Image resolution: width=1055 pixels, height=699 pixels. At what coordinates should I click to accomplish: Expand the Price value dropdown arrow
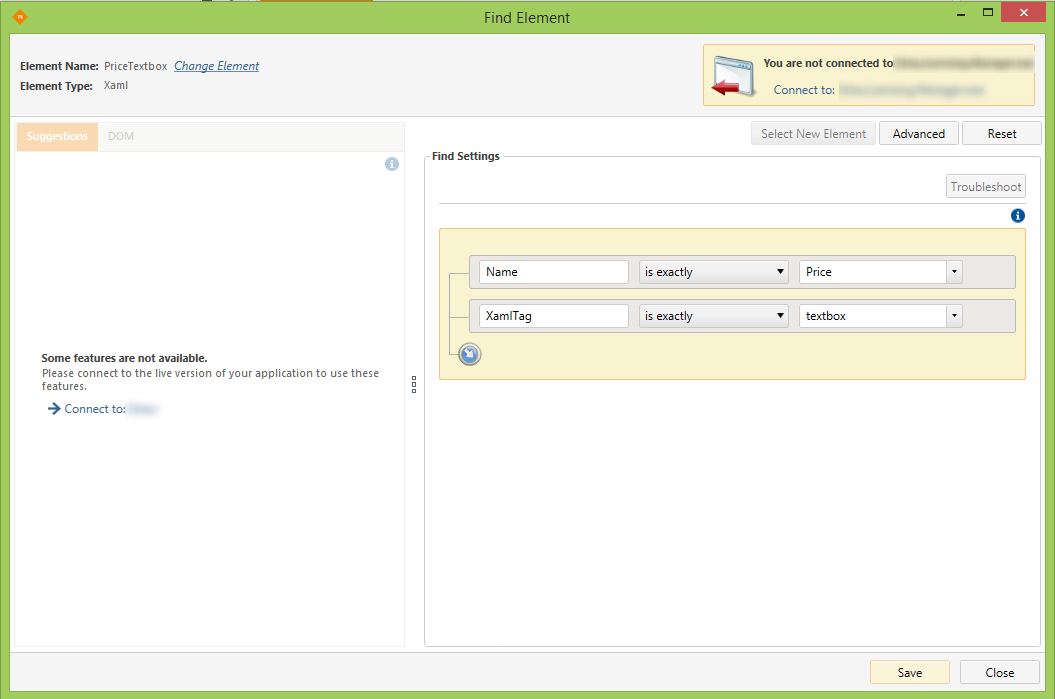pyautogui.click(x=954, y=272)
